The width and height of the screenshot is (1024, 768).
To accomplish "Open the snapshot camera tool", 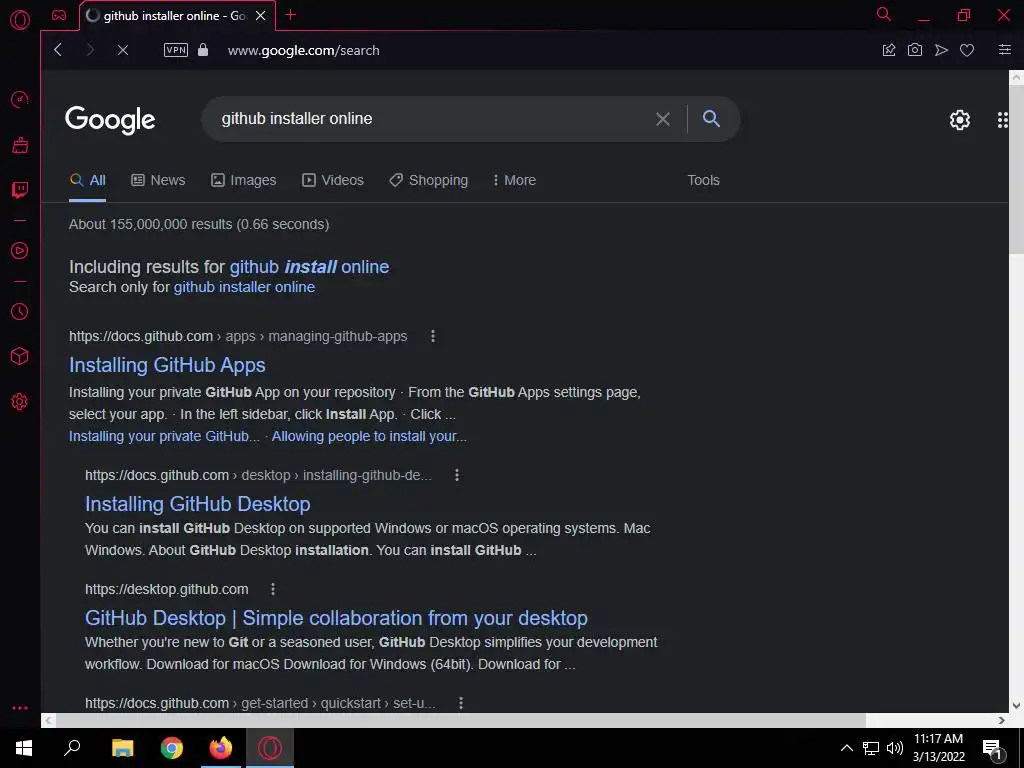I will [915, 50].
